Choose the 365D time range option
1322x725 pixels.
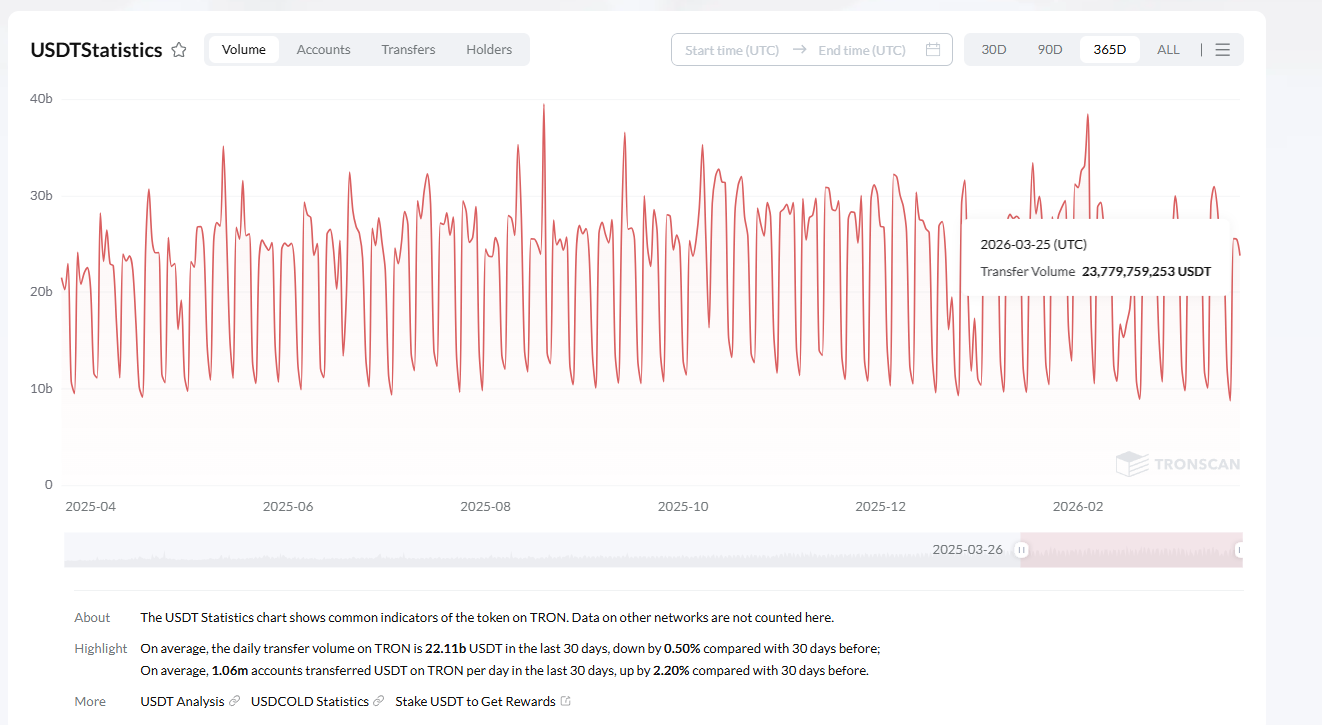[1110, 50]
